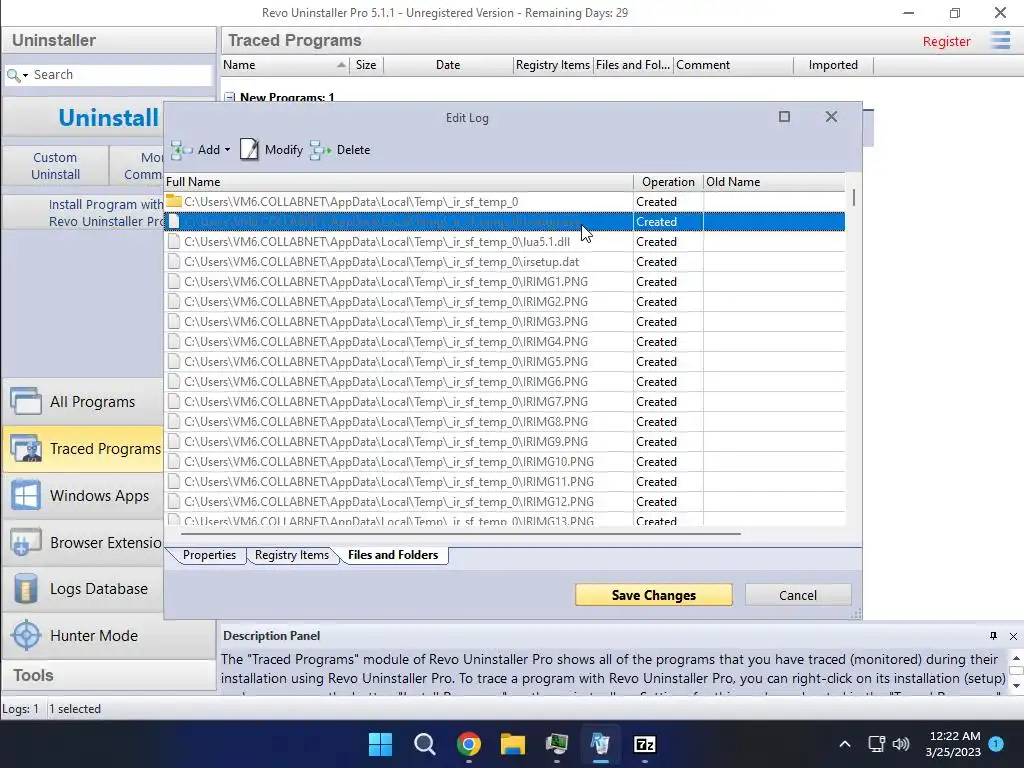This screenshot has height=768, width=1024.
Task: Click the Add icon in Edit Log toolbar
Action: [x=182, y=150]
